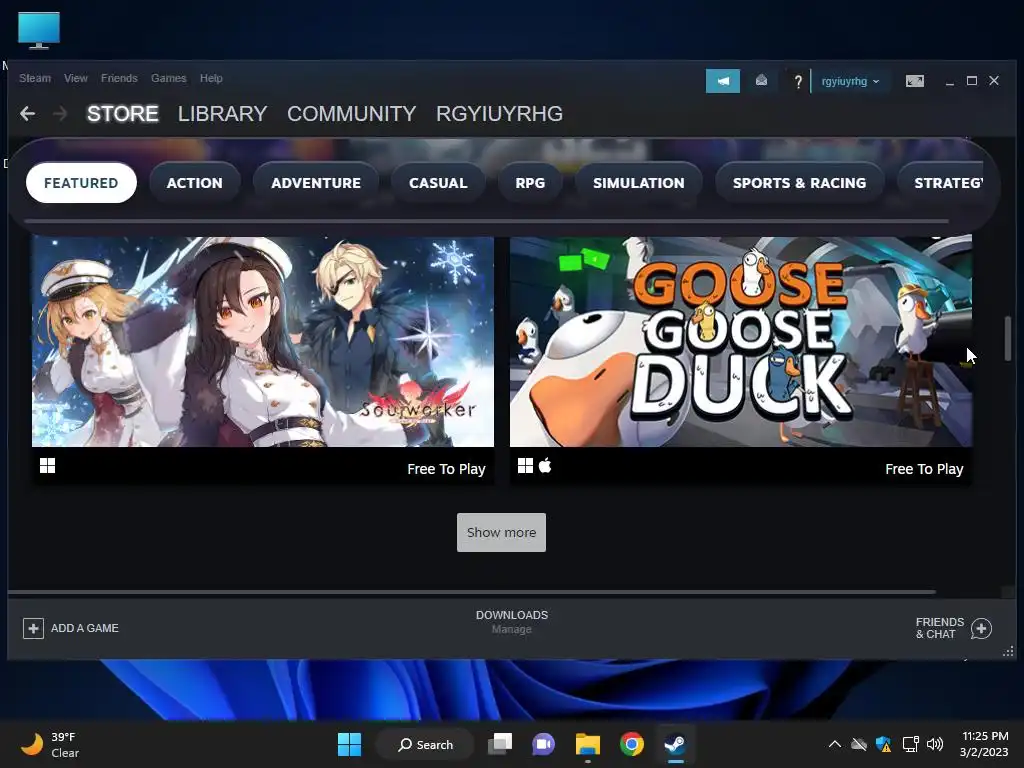
Task: Open the Help menu
Action: coord(211,78)
